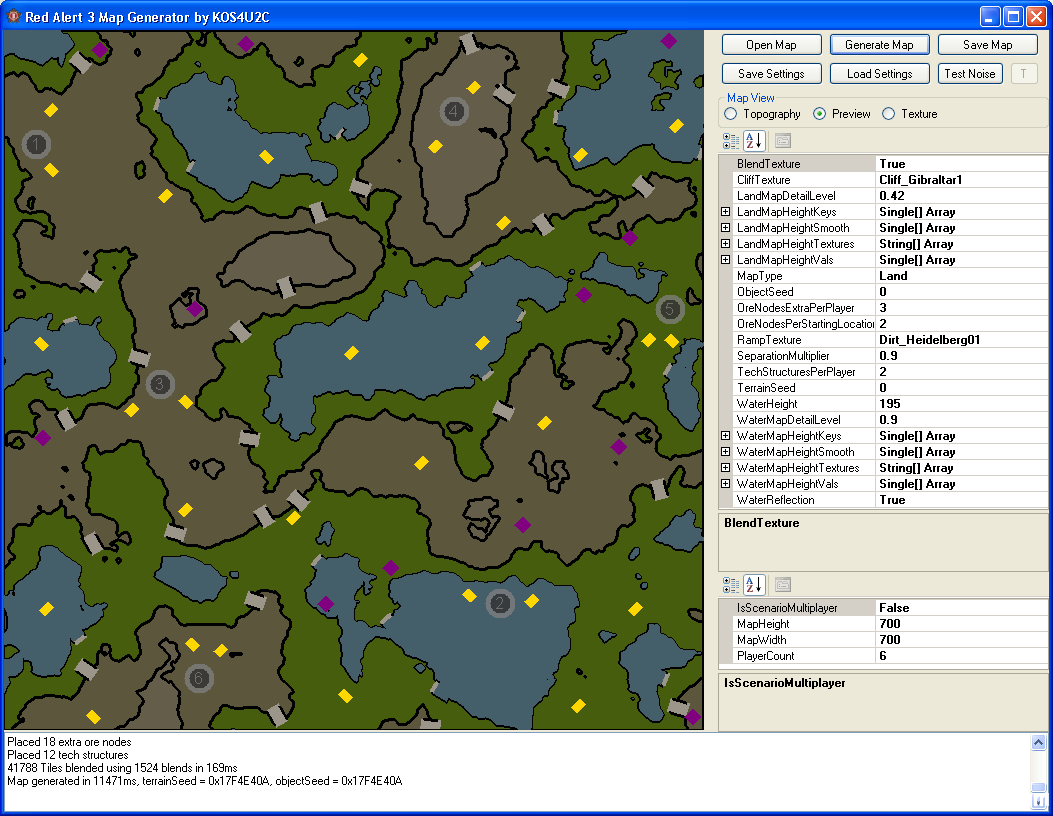The width and height of the screenshot is (1053, 816).
Task: Click the log panel scroll up arrow
Action: pyautogui.click(x=1038, y=742)
